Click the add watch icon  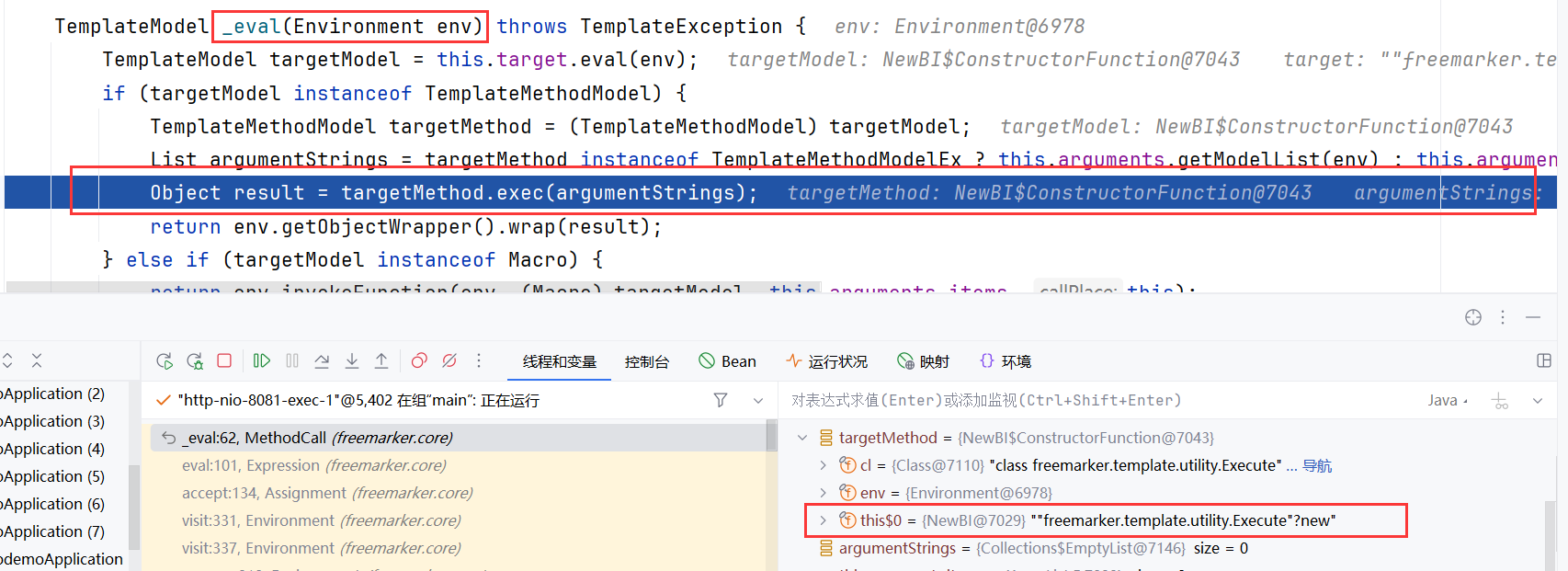pyautogui.click(x=1500, y=401)
